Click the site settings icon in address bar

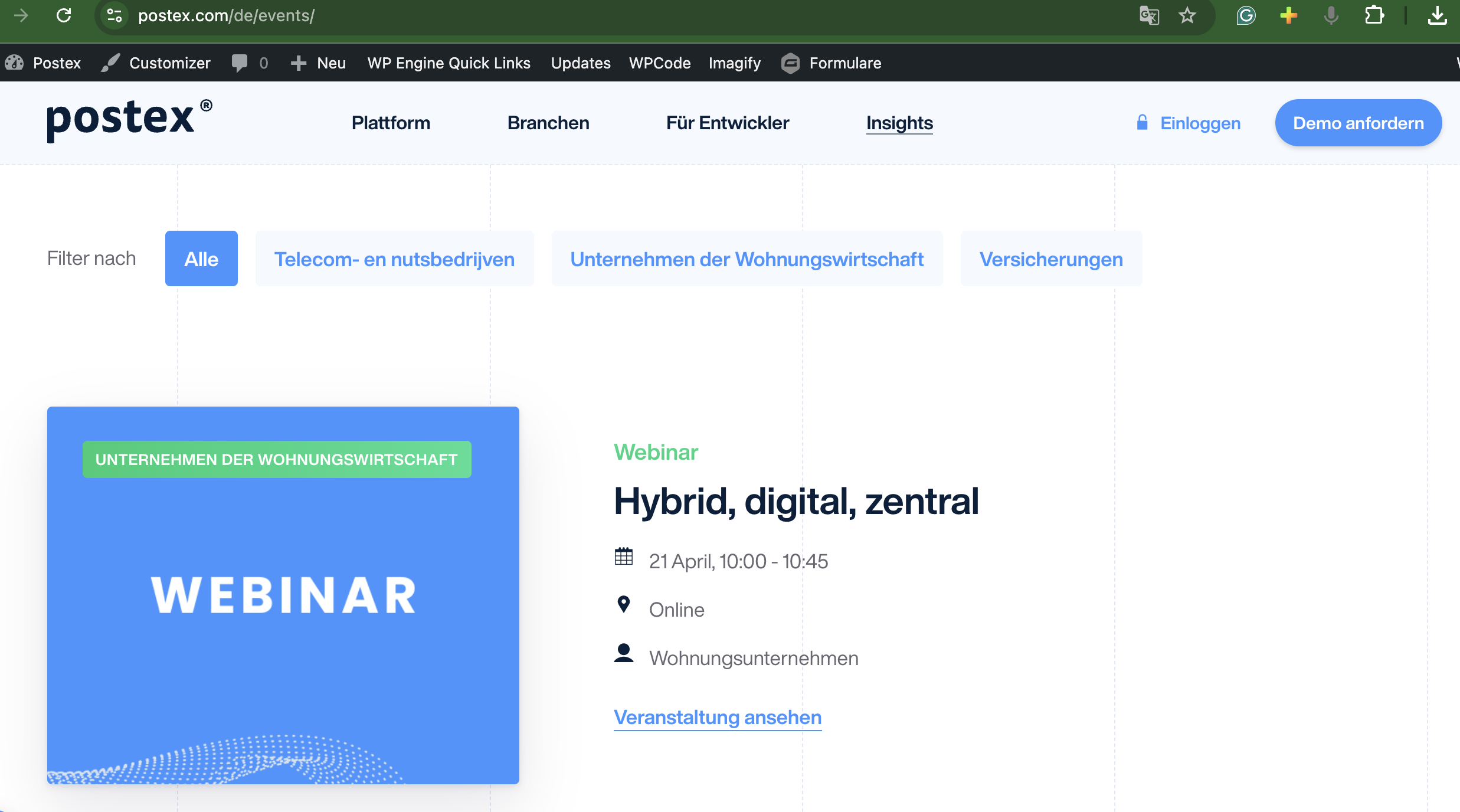pos(114,15)
